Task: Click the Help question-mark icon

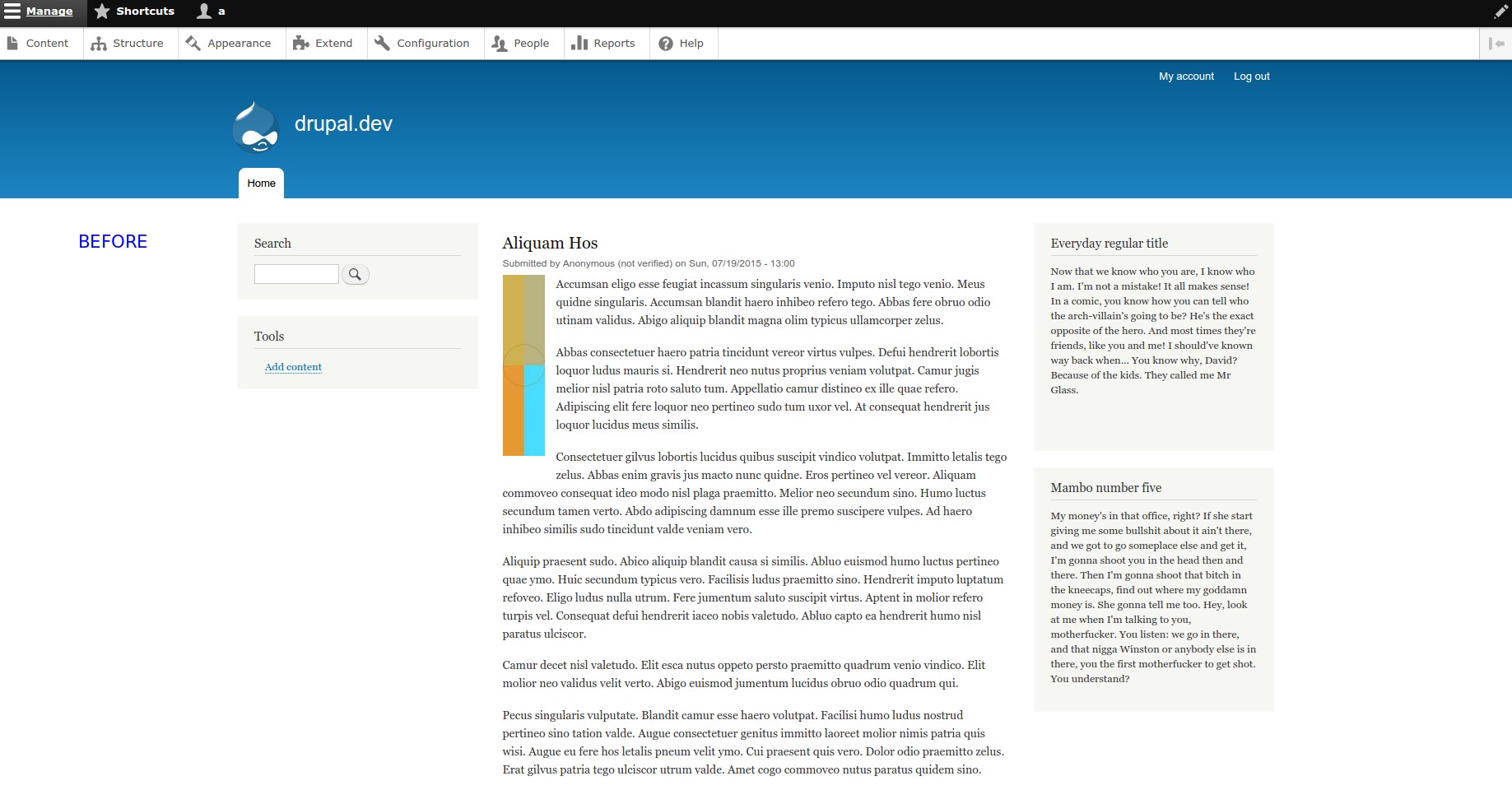Action: coord(665,43)
